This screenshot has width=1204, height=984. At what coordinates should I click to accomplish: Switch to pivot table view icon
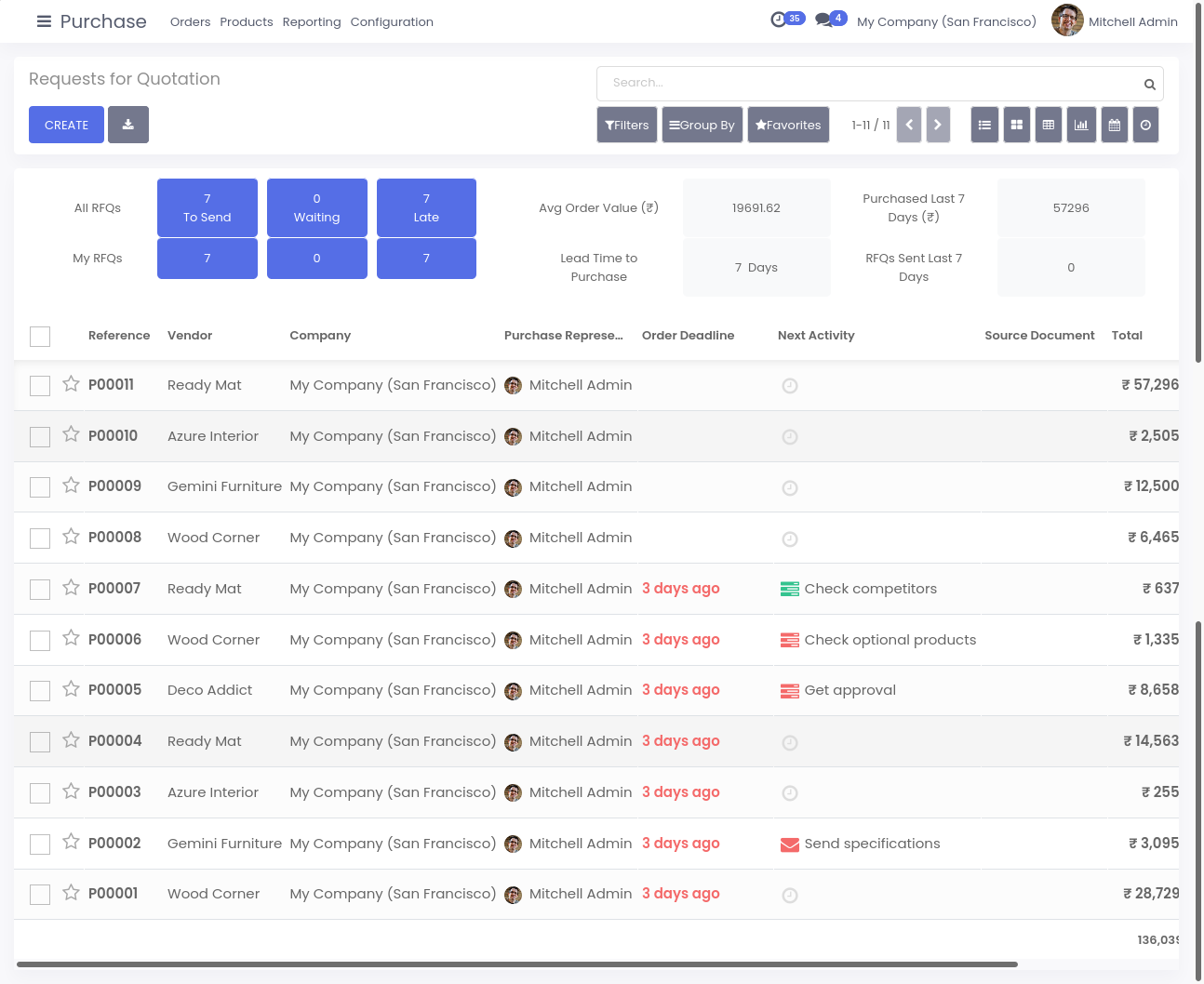point(1049,125)
